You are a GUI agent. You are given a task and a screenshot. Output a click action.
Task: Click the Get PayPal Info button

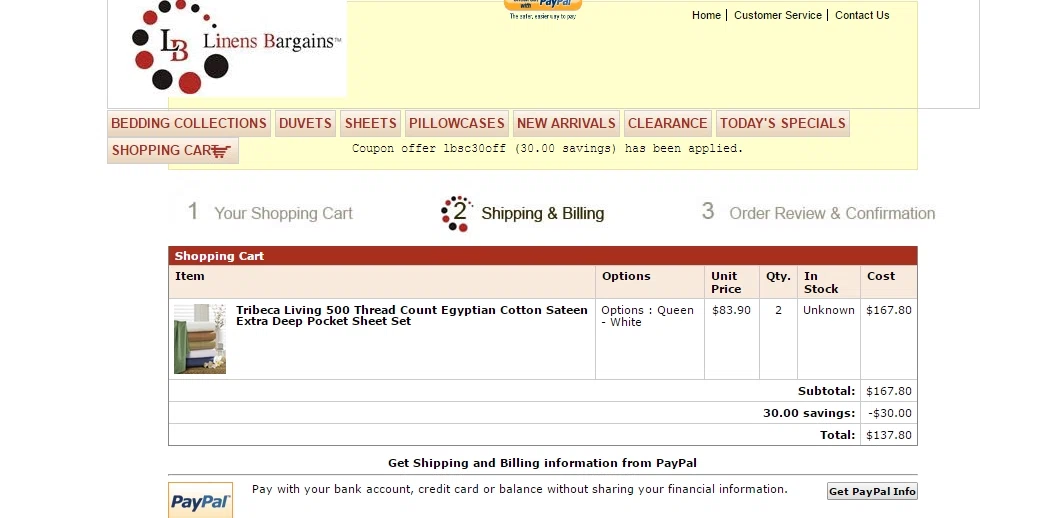(872, 491)
